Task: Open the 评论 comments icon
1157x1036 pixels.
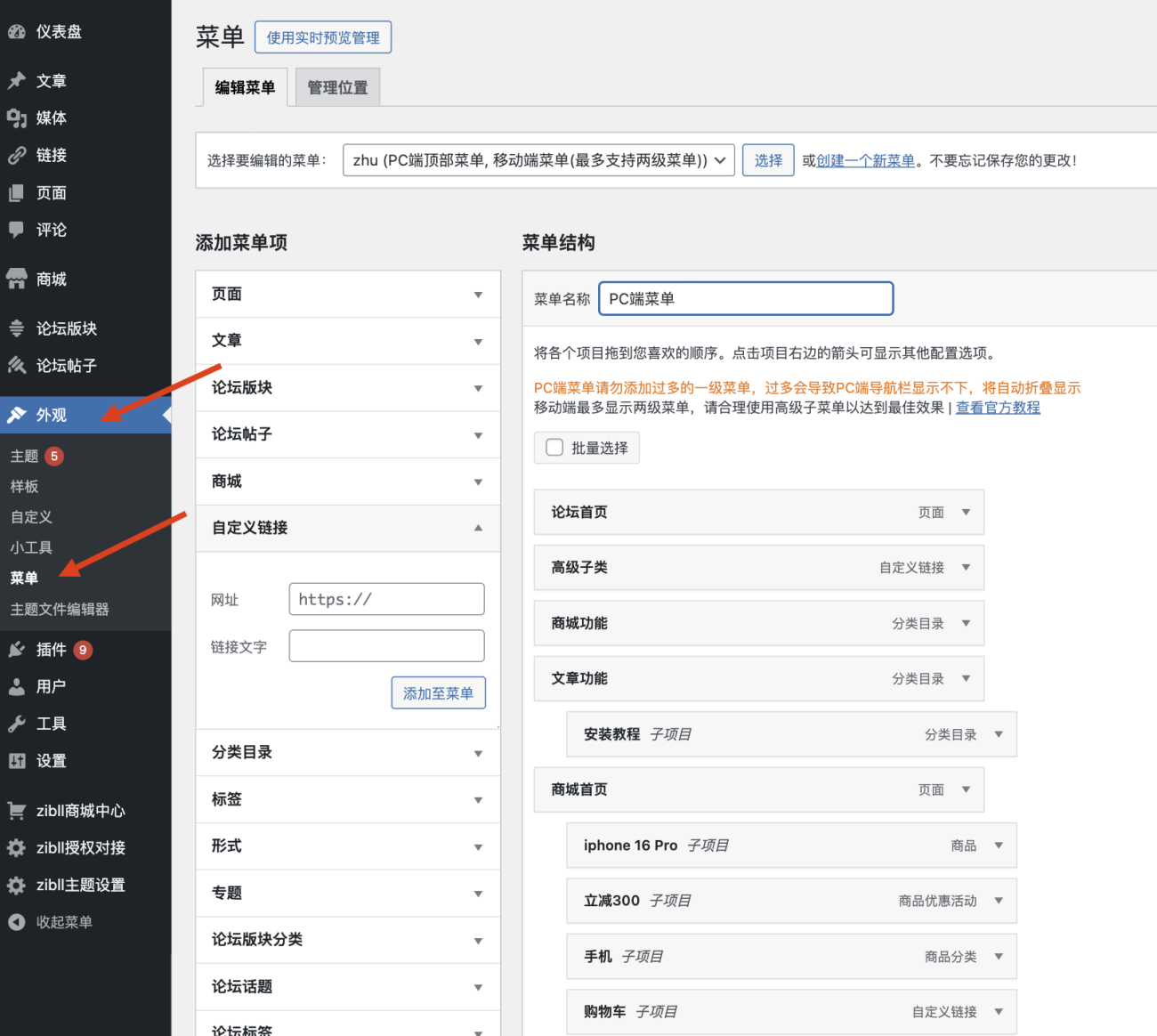Action: coord(17,230)
